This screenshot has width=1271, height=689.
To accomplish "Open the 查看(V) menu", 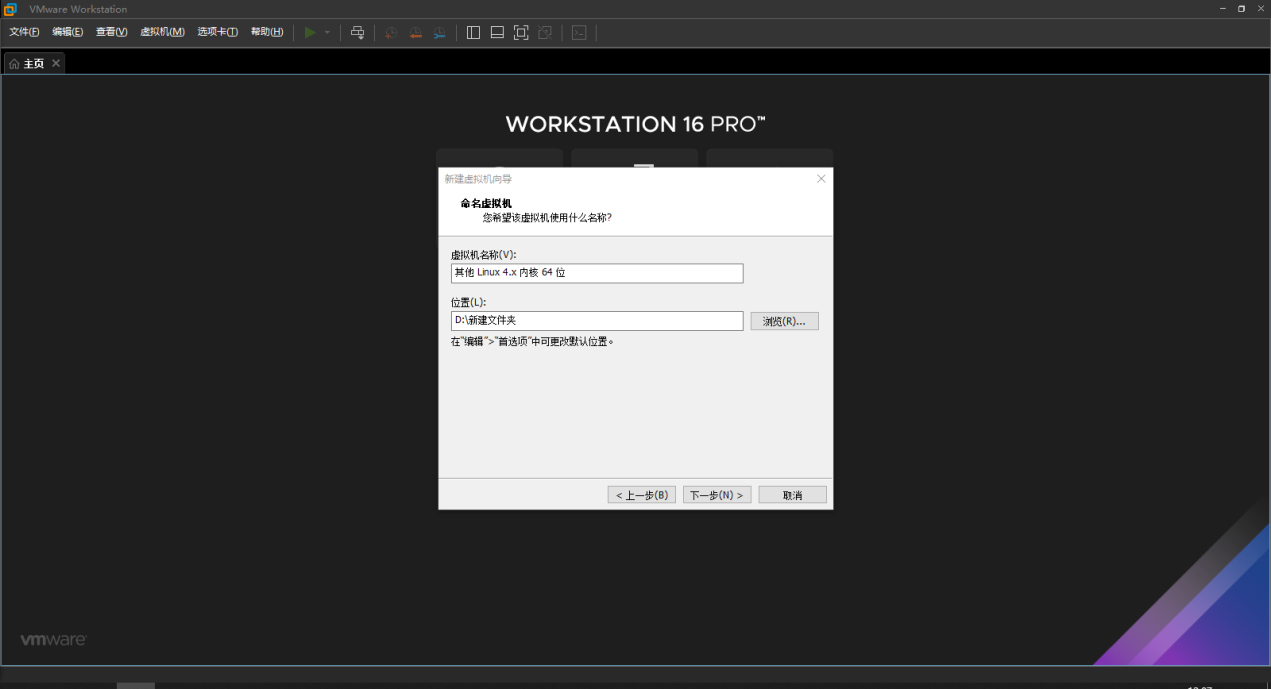I will pyautogui.click(x=111, y=32).
